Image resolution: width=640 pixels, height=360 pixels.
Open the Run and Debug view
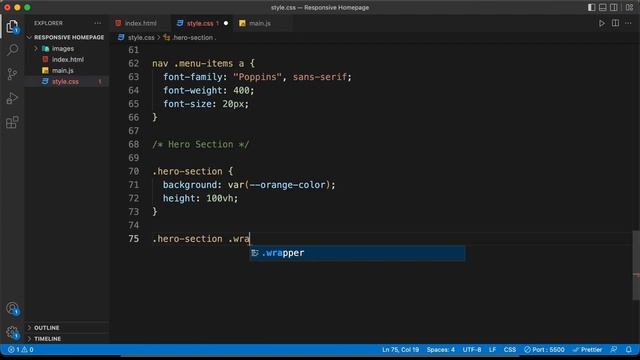(12, 98)
